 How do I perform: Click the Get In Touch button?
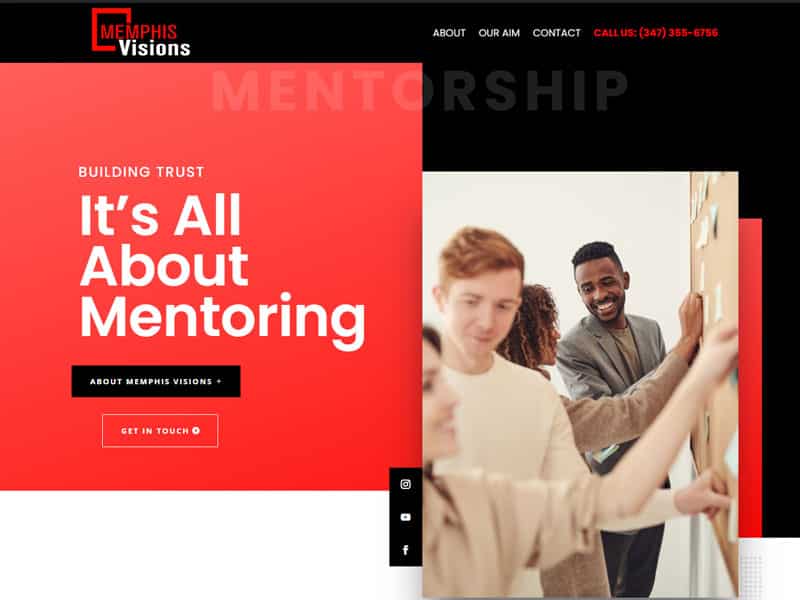coord(160,431)
